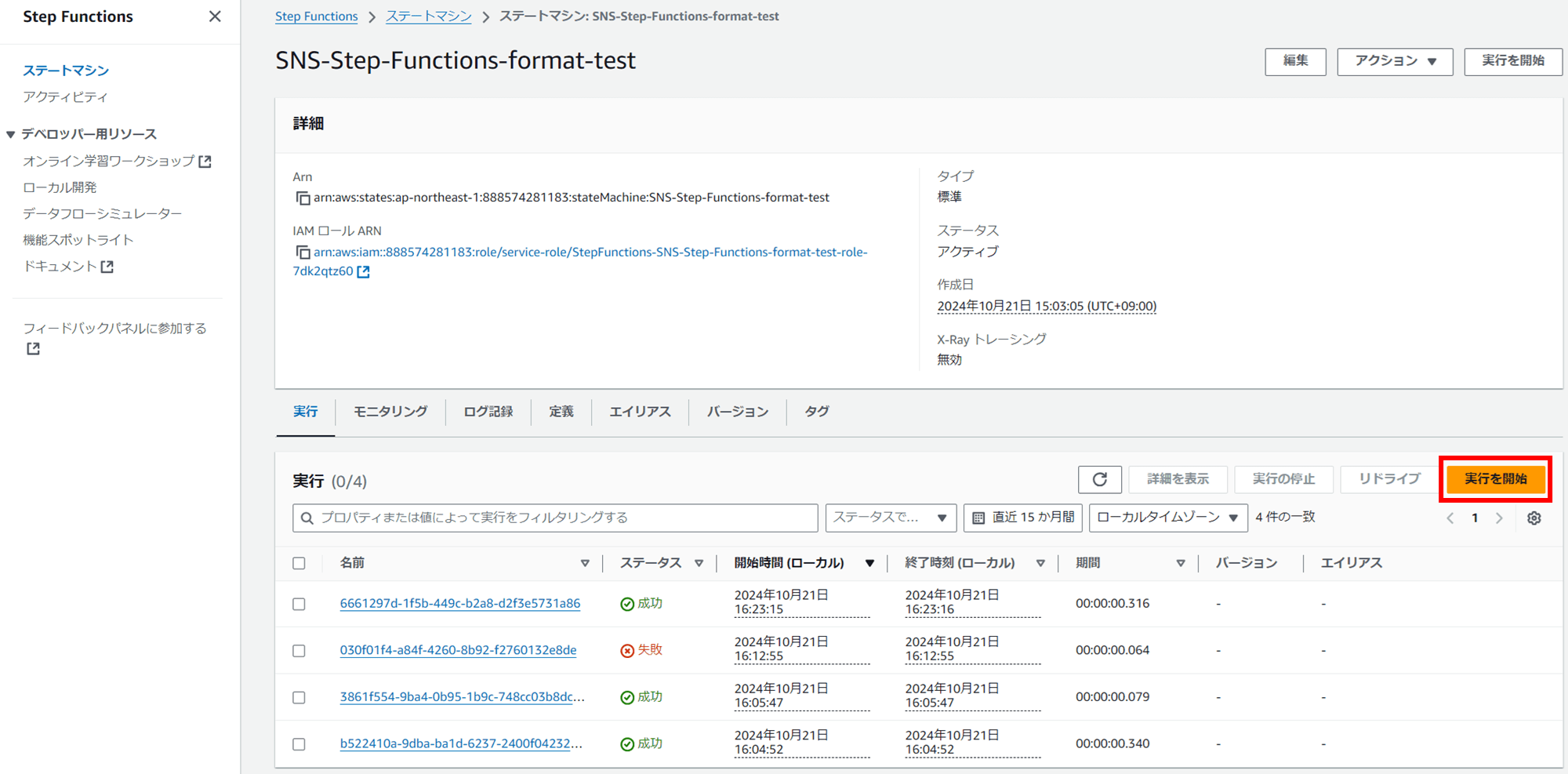Click the 成功 status icon for 3861f554 execution
Viewport: 1568px width, 774px height.
tap(627, 698)
